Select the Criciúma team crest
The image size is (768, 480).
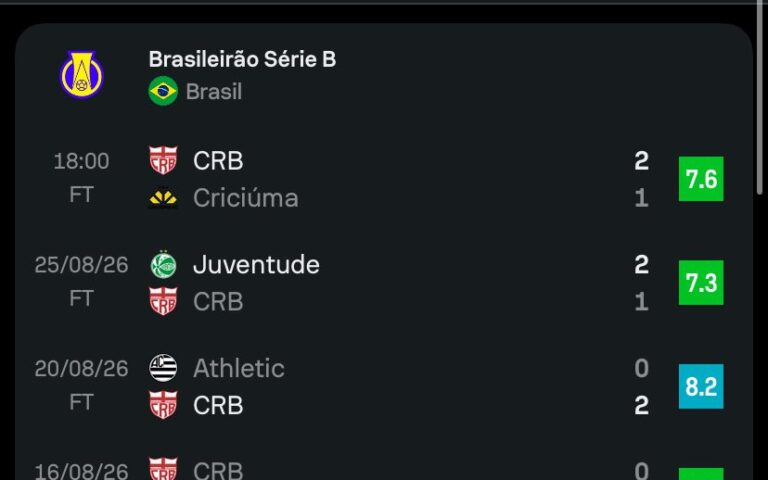tap(163, 198)
